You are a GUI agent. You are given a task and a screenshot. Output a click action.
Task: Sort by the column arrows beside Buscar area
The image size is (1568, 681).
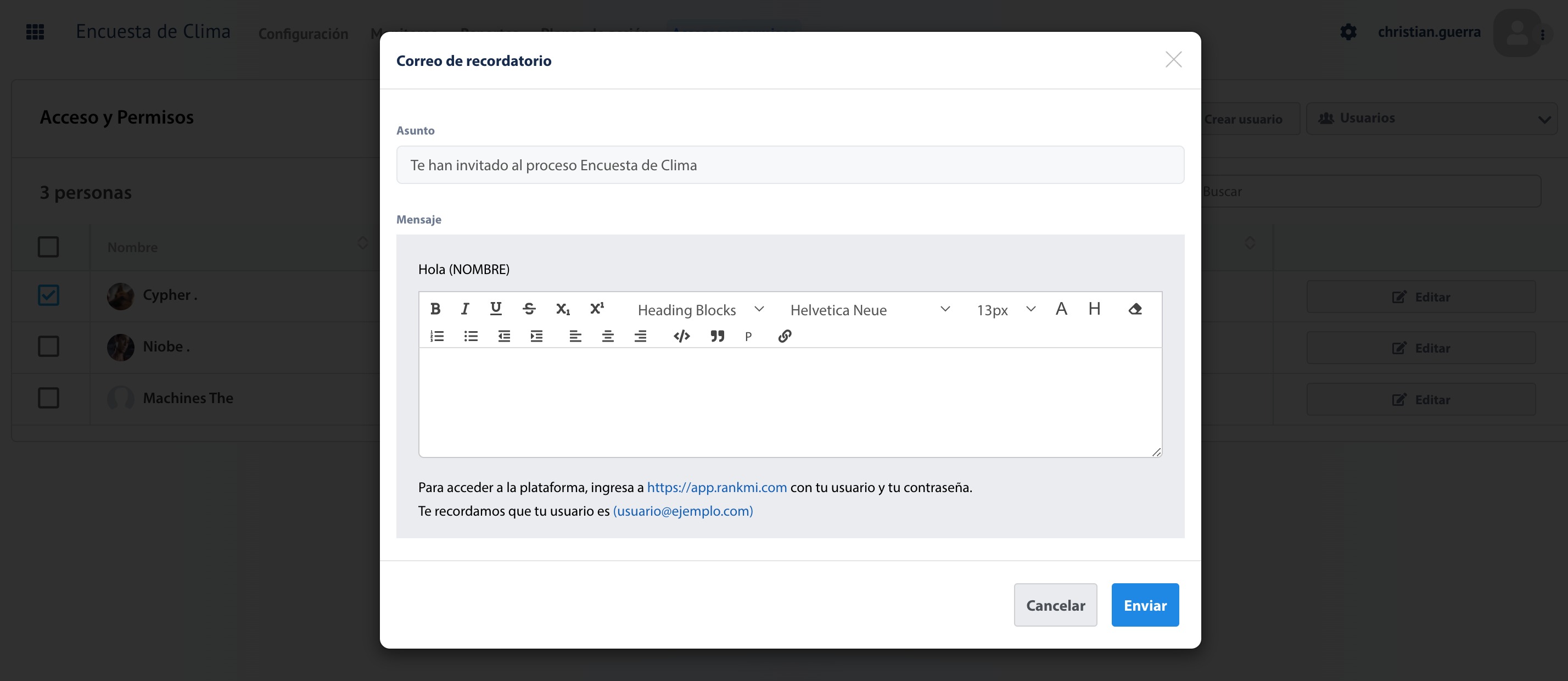tap(1250, 243)
